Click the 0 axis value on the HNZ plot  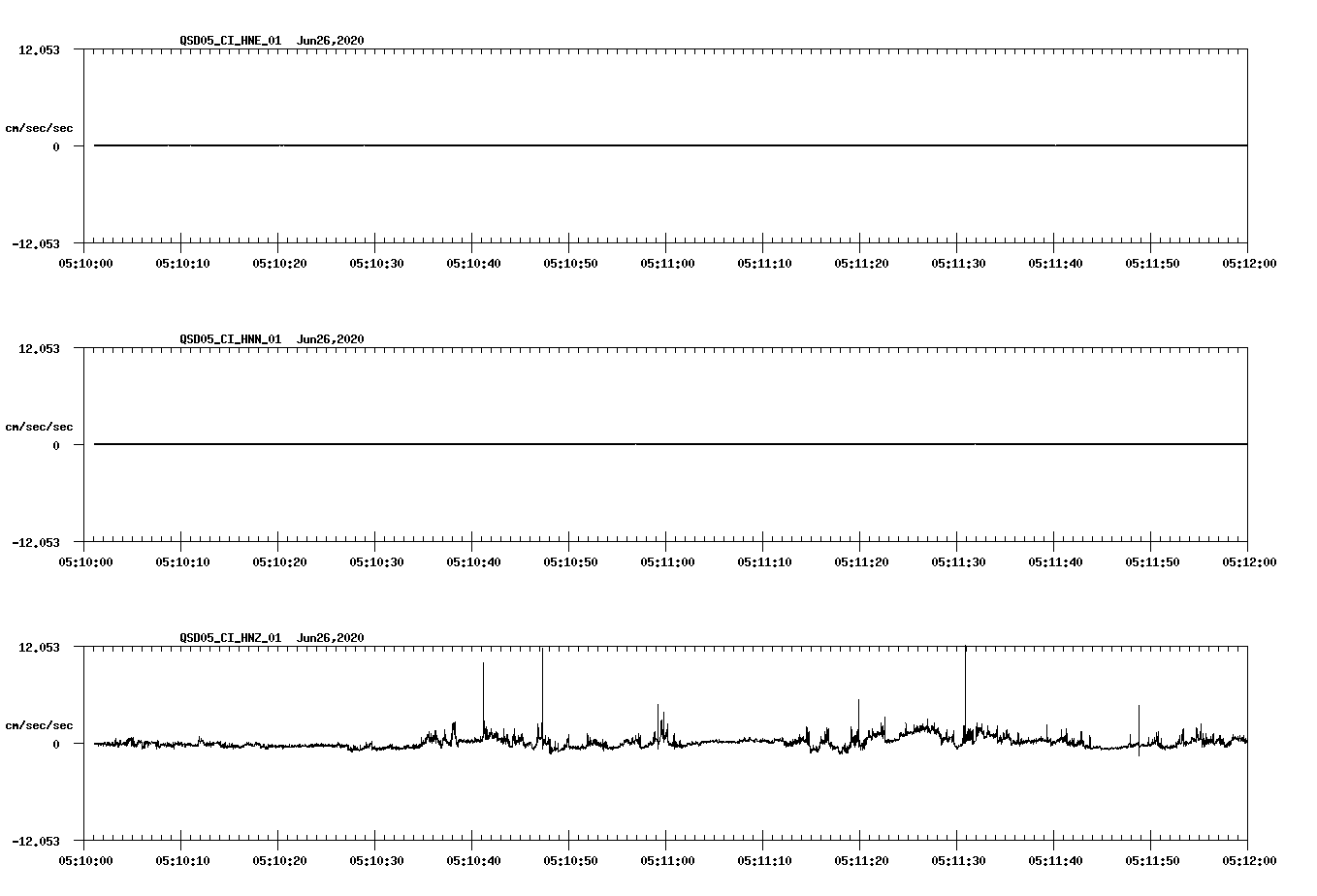click(56, 744)
